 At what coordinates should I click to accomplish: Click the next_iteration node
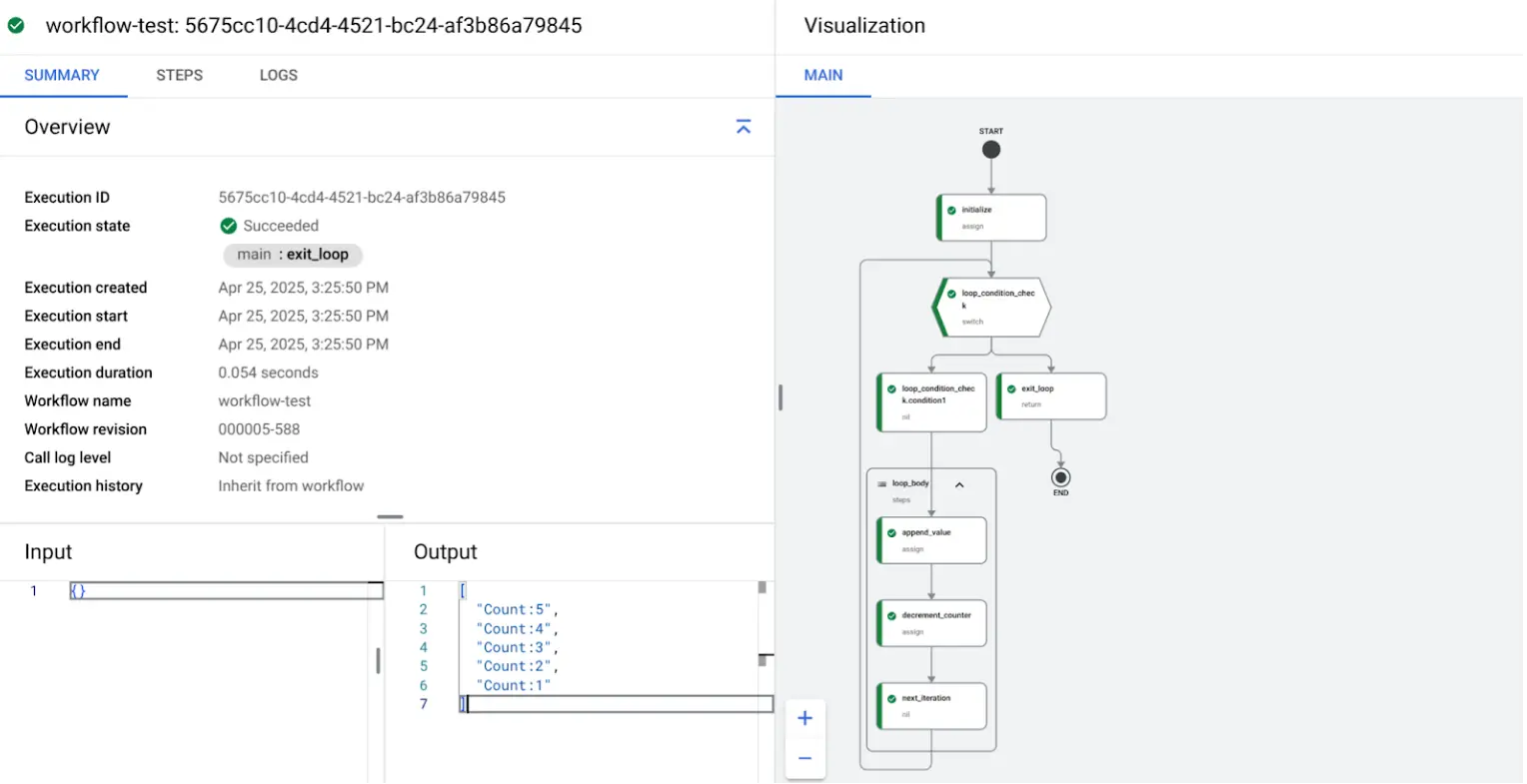pyautogui.click(x=930, y=706)
